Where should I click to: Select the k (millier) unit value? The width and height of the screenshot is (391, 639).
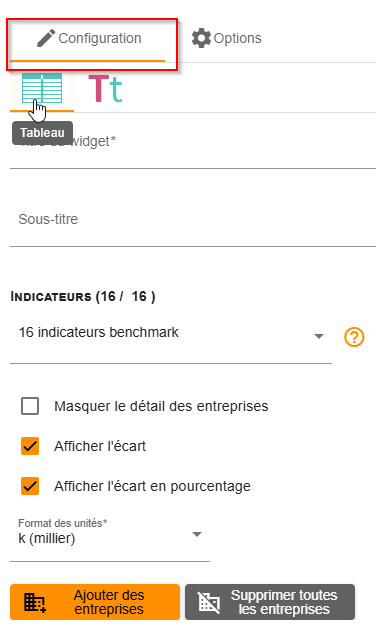coord(47,539)
